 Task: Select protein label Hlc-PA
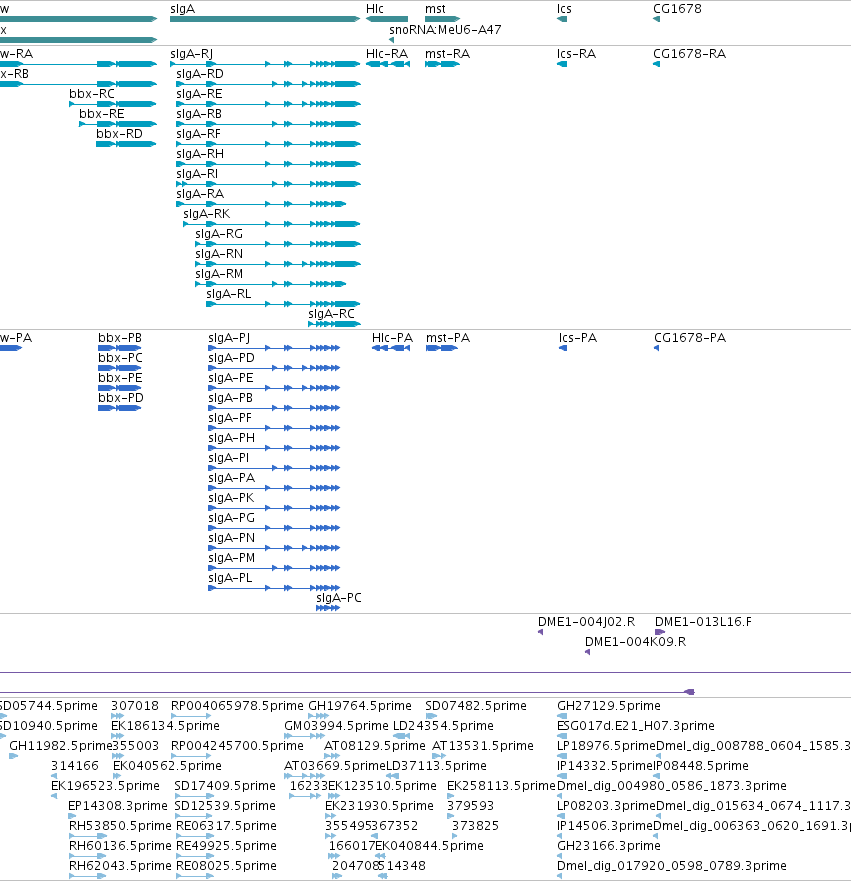pyautogui.click(x=392, y=338)
